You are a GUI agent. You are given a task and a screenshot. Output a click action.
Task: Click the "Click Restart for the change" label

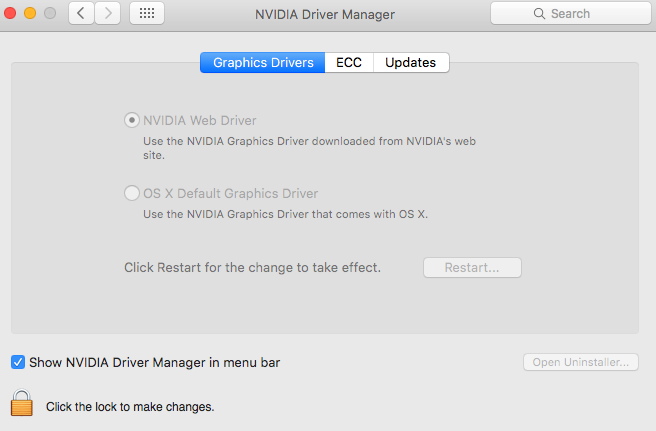click(252, 268)
